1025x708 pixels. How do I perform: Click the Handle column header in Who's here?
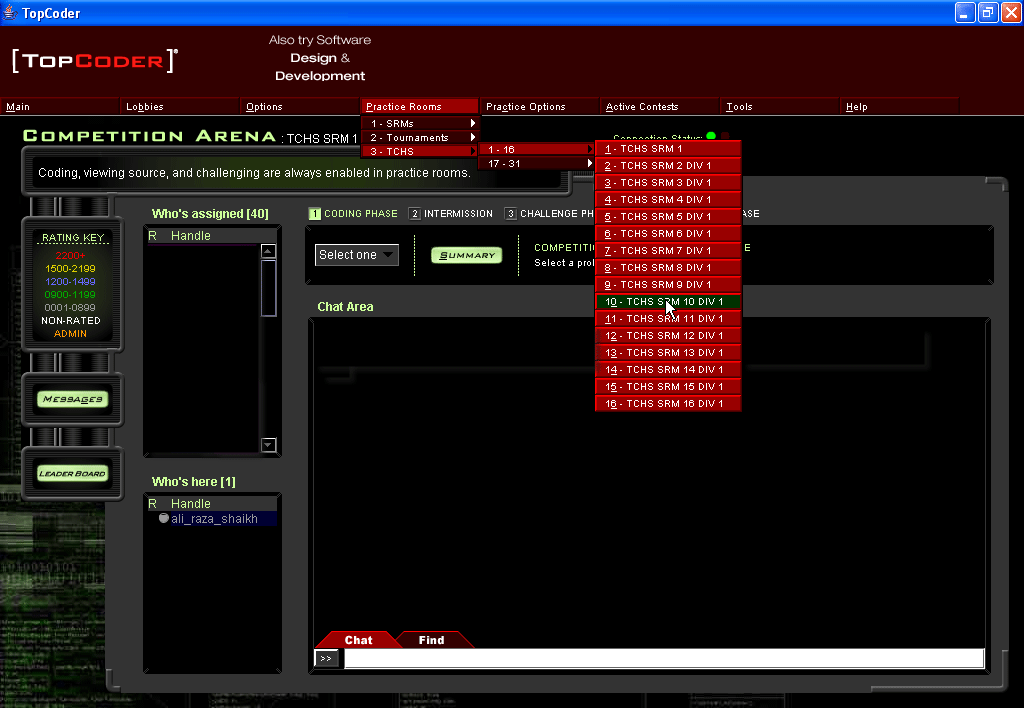click(x=191, y=504)
